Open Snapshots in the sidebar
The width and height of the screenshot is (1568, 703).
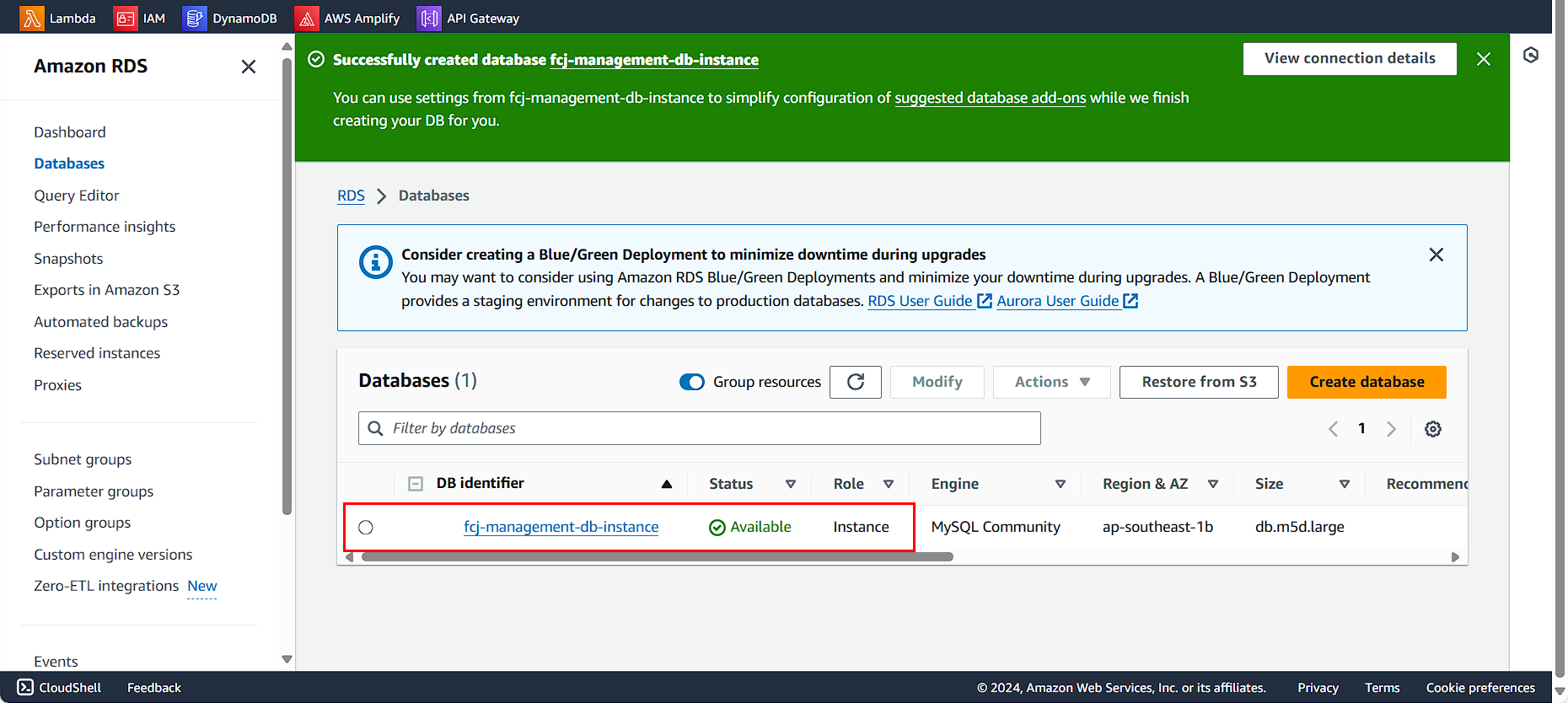[68, 259]
